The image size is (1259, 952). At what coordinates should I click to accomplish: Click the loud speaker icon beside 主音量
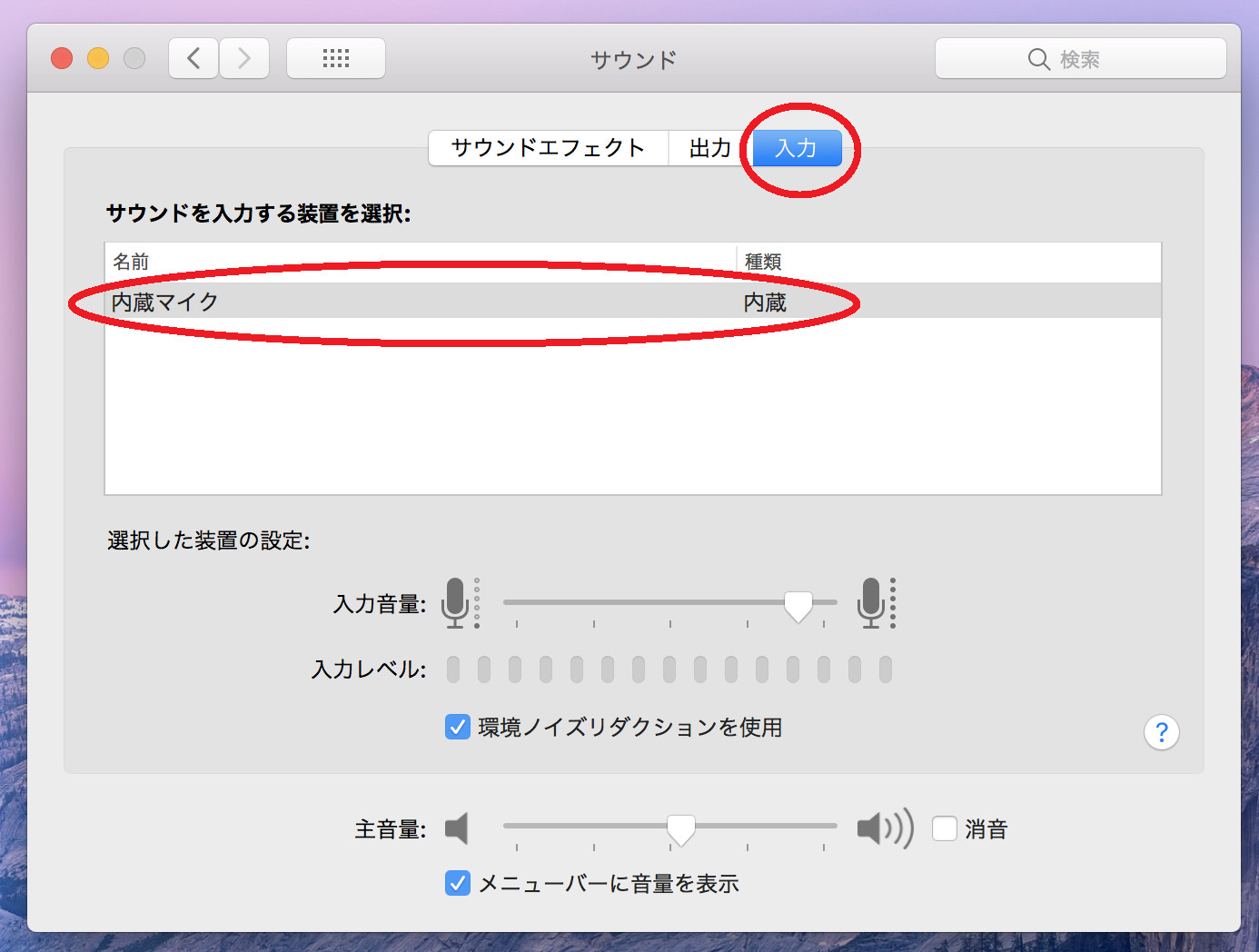click(885, 828)
